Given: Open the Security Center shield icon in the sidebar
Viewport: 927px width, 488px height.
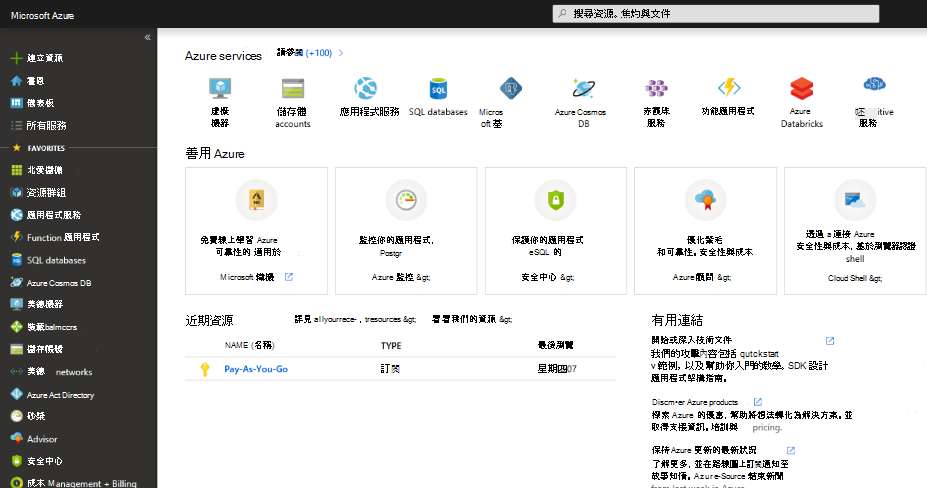Looking at the screenshot, I should [17, 461].
